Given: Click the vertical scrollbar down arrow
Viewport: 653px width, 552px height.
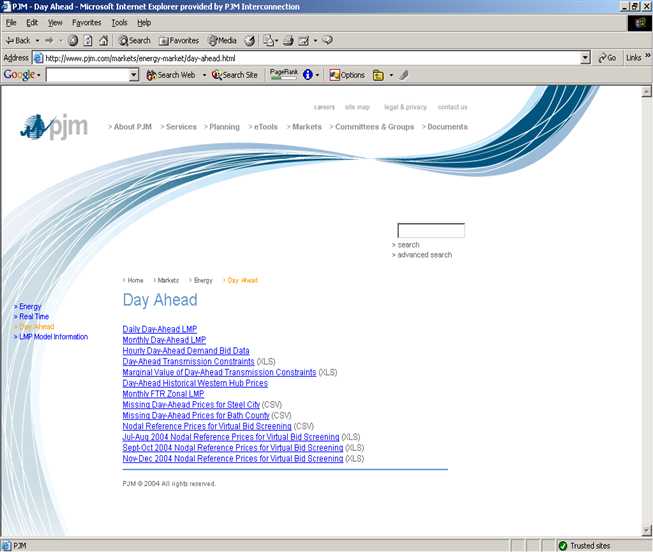Looking at the screenshot, I should coord(647,531).
